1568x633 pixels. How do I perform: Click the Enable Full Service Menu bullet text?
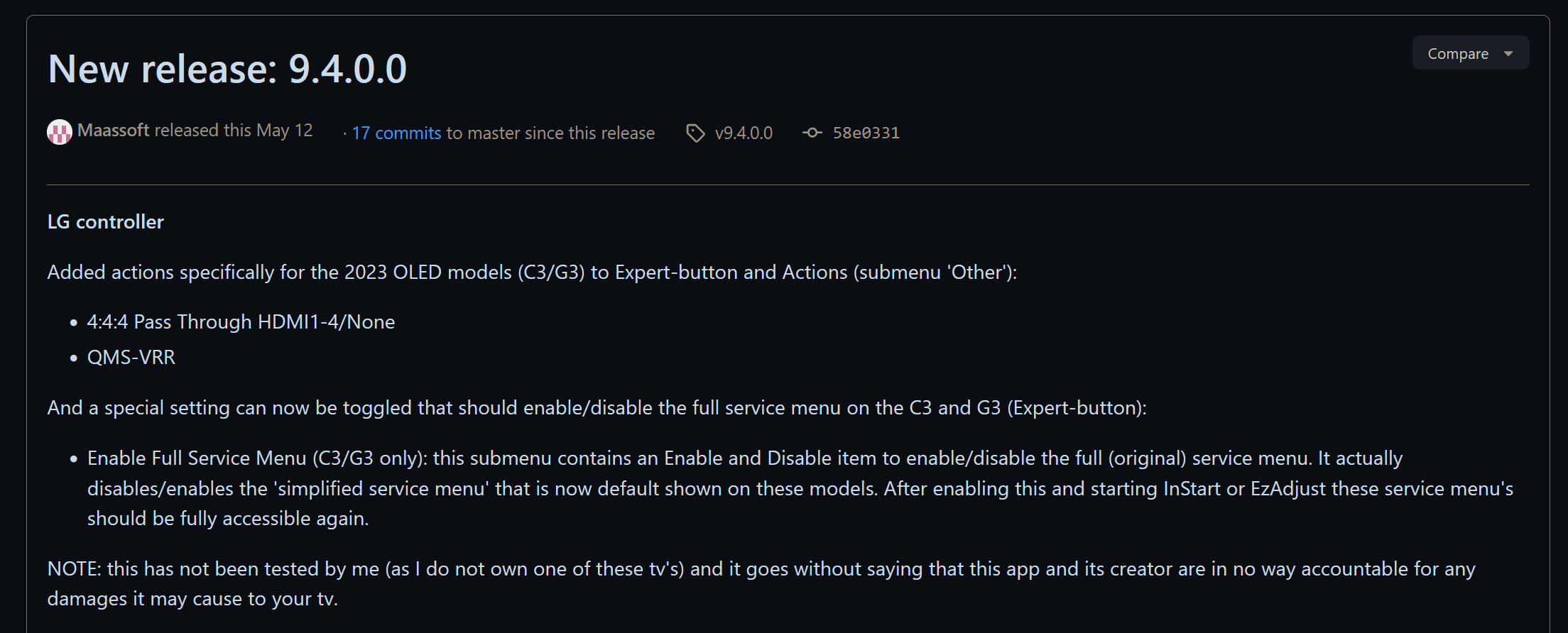click(800, 488)
